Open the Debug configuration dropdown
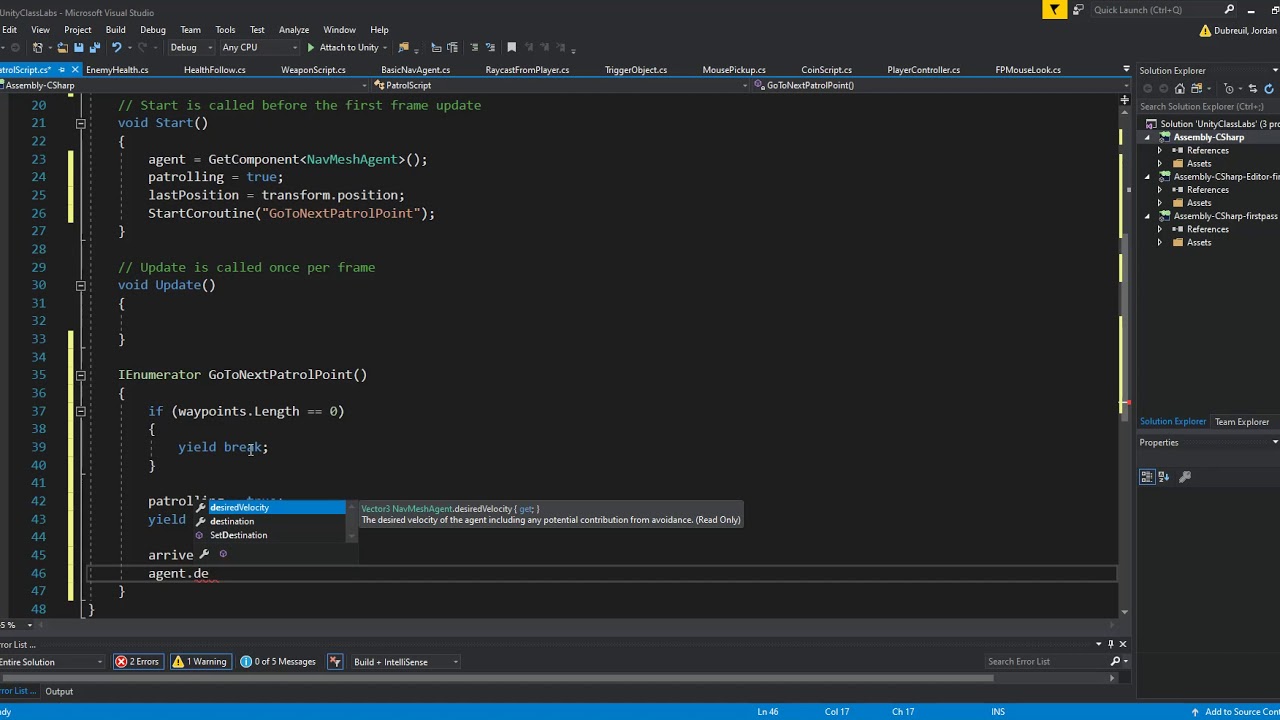Viewport: 1280px width, 720px height. click(x=190, y=47)
